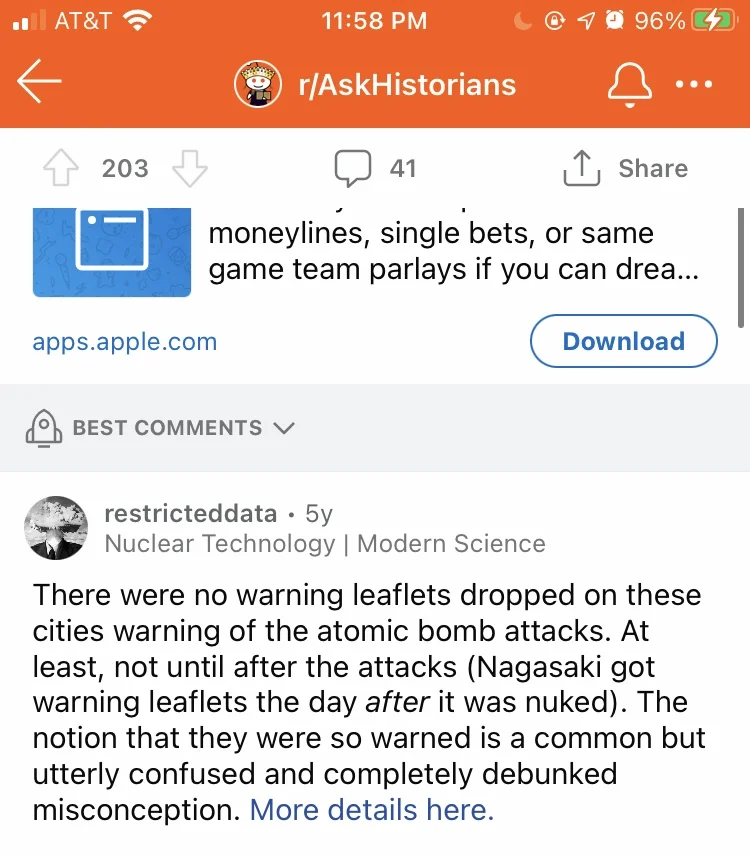Open restricteddata's profile avatar
Viewport: 750px width, 856px height.
pos(56,528)
